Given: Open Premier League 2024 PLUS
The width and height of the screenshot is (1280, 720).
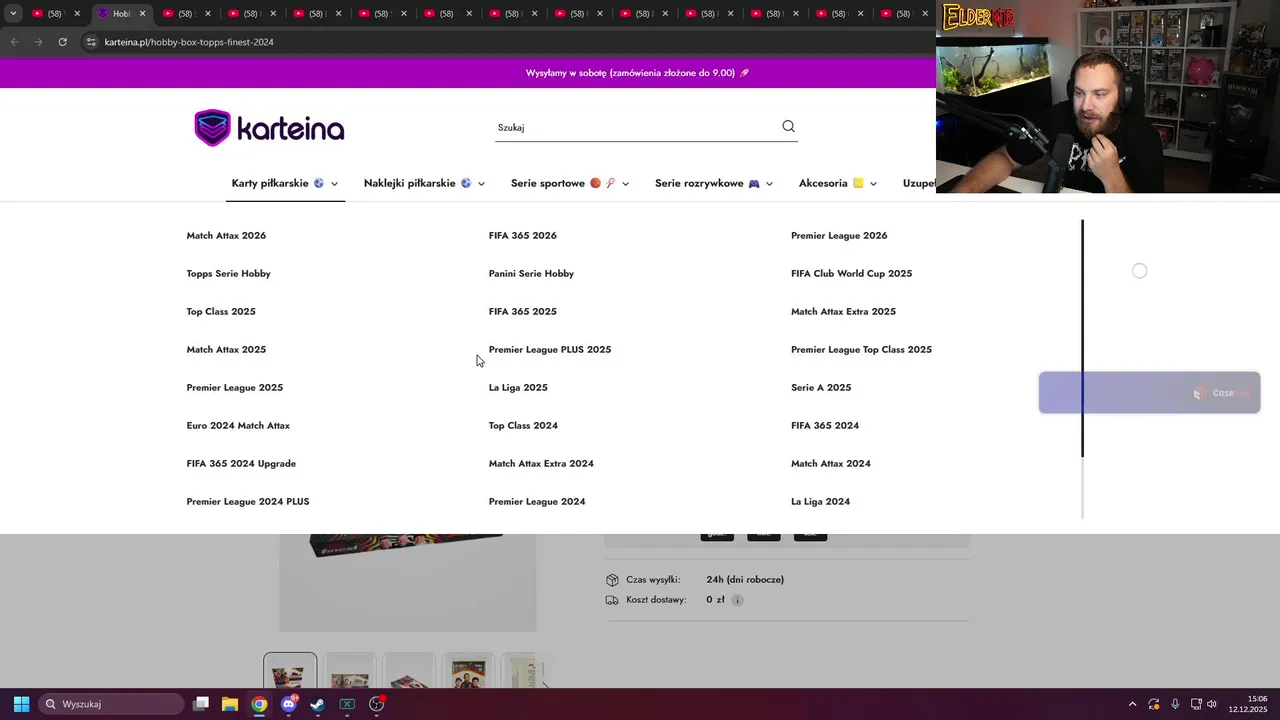Looking at the screenshot, I should [x=248, y=502].
